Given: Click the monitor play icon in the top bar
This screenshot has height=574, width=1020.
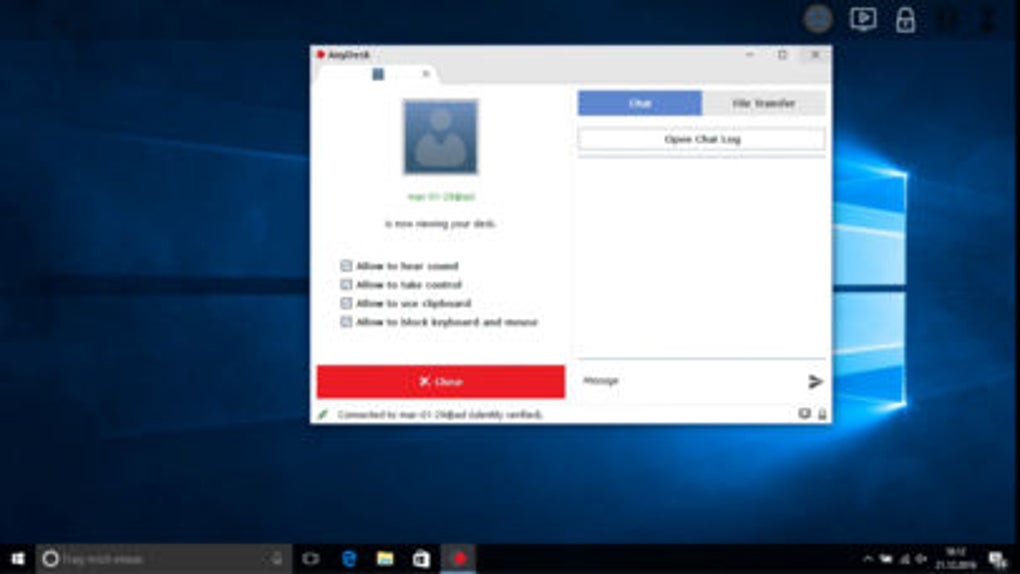Looking at the screenshot, I should (863, 19).
